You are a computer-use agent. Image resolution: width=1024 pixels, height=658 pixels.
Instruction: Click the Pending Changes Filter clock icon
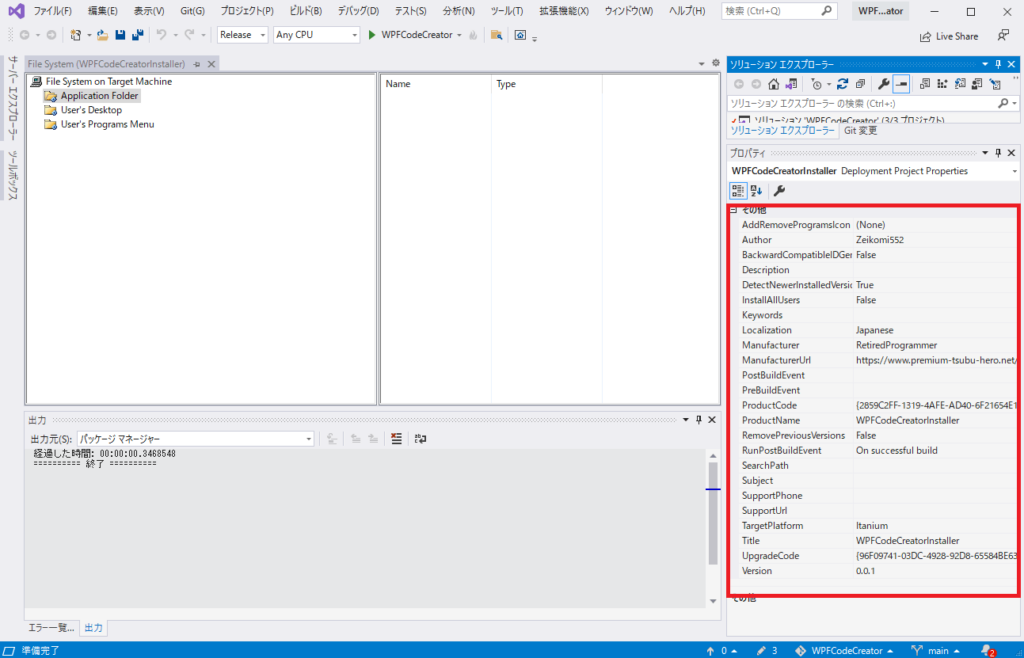816,84
